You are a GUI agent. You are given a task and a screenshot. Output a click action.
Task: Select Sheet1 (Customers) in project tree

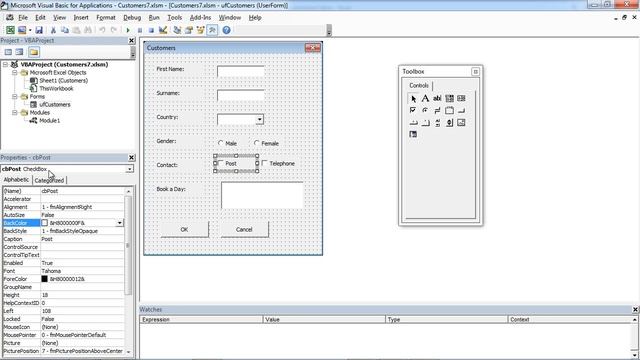tap(63, 80)
